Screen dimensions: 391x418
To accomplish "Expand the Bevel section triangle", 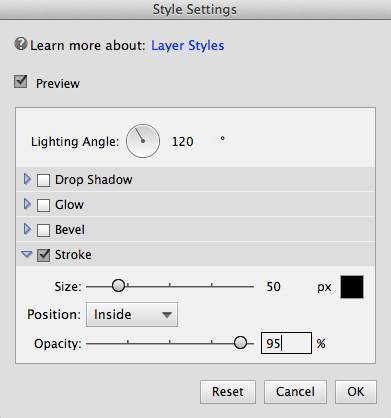I will click(x=27, y=229).
